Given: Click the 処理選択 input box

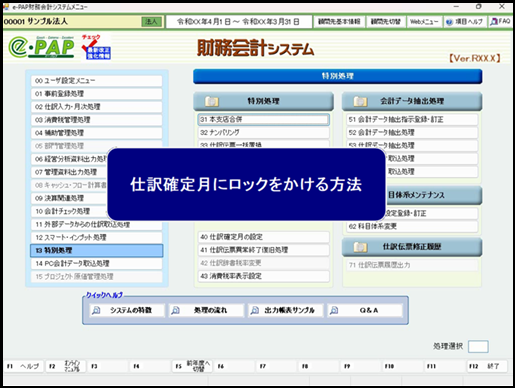Looking at the screenshot, I should point(478,346).
